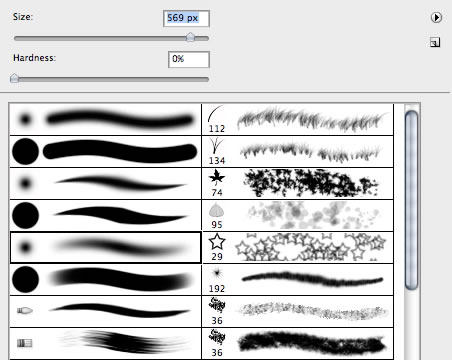Image resolution: width=452 pixels, height=360 pixels.
Task: Click the faded leaves stroke preview beside 95
Action: point(313,215)
